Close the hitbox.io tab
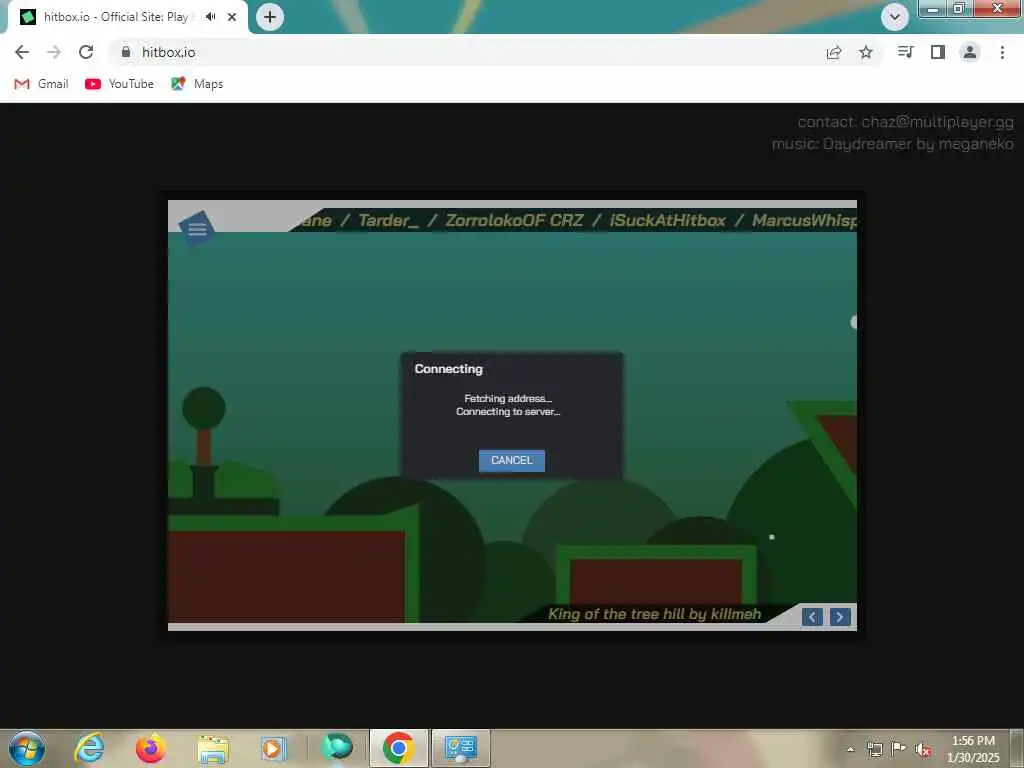1024x768 pixels. point(232,17)
